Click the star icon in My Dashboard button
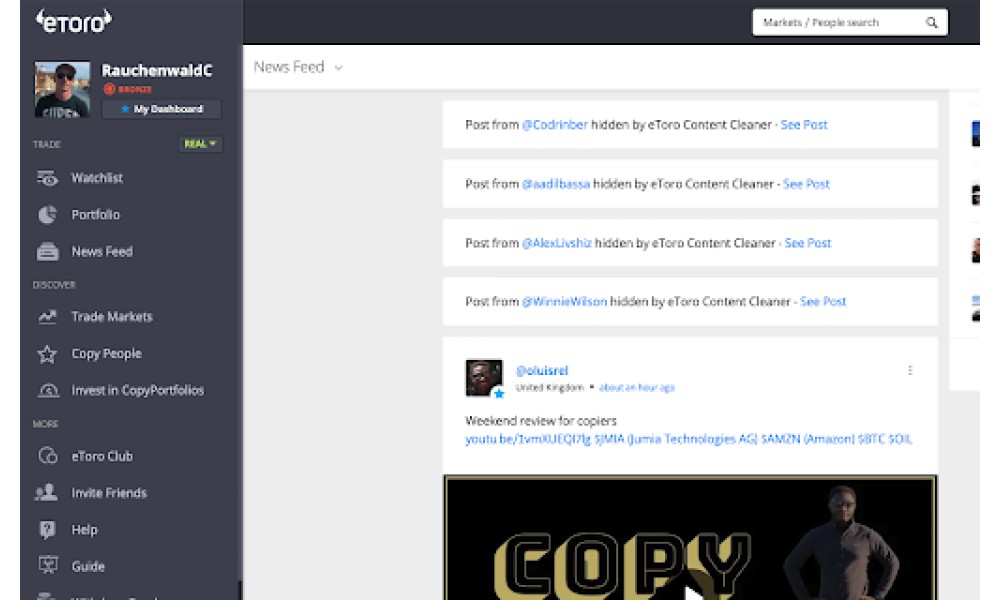Screen dimensions: 1000x600 [125, 109]
